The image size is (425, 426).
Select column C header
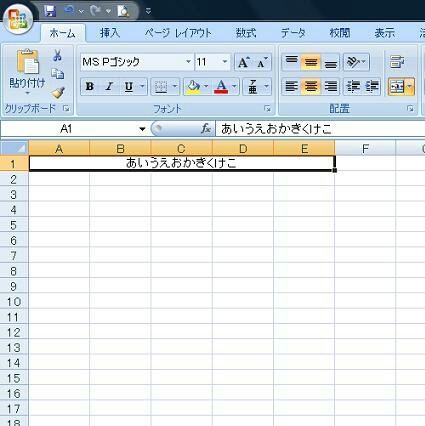click(x=181, y=148)
